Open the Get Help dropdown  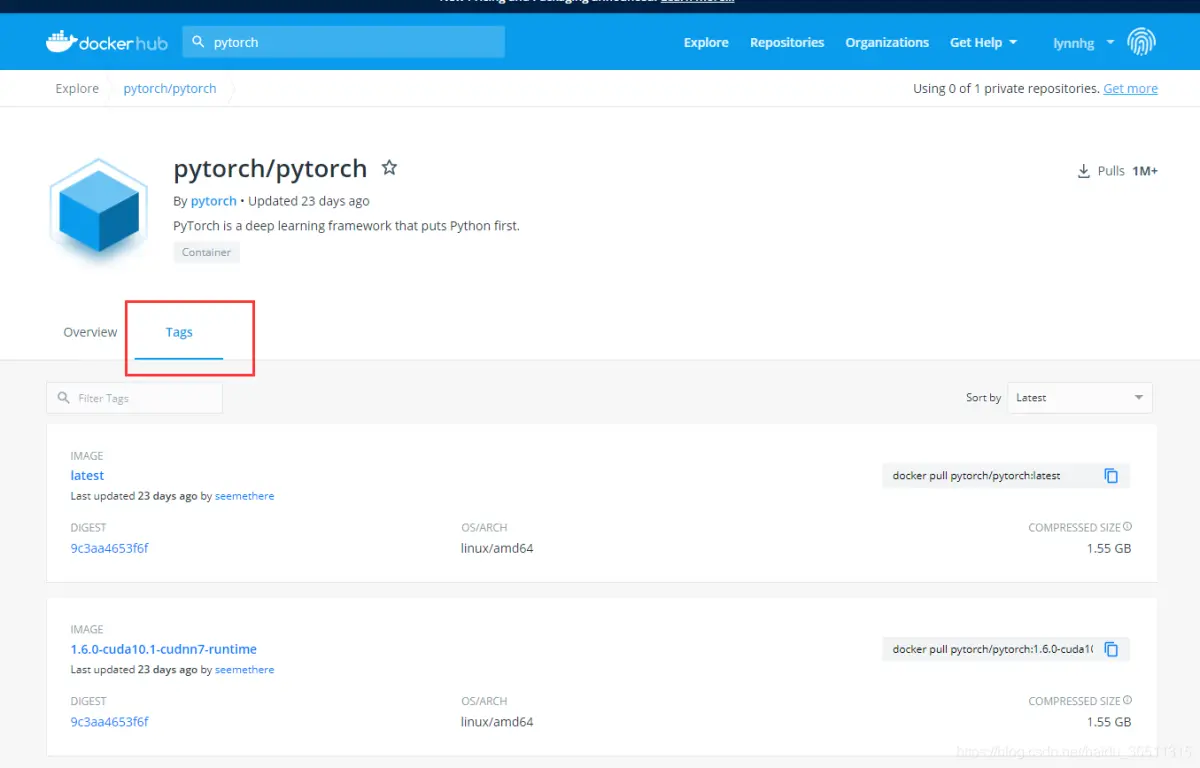983,42
